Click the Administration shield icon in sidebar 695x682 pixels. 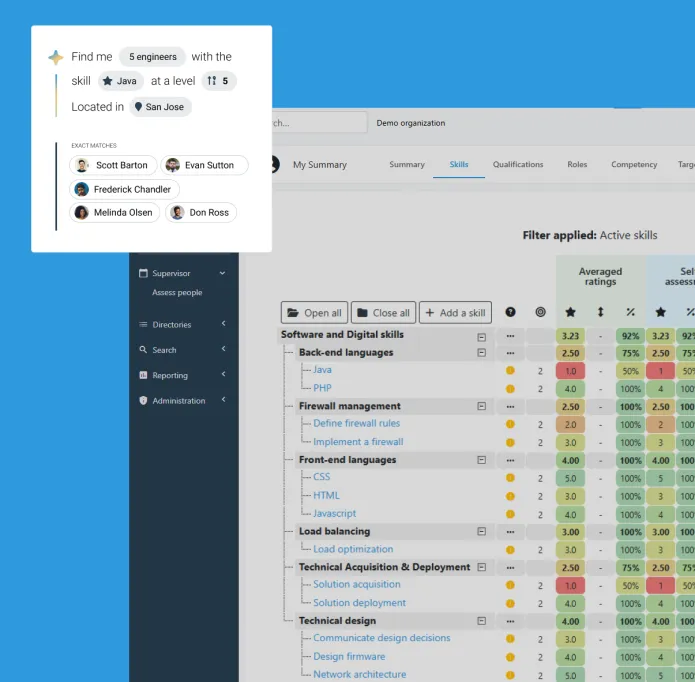point(144,401)
